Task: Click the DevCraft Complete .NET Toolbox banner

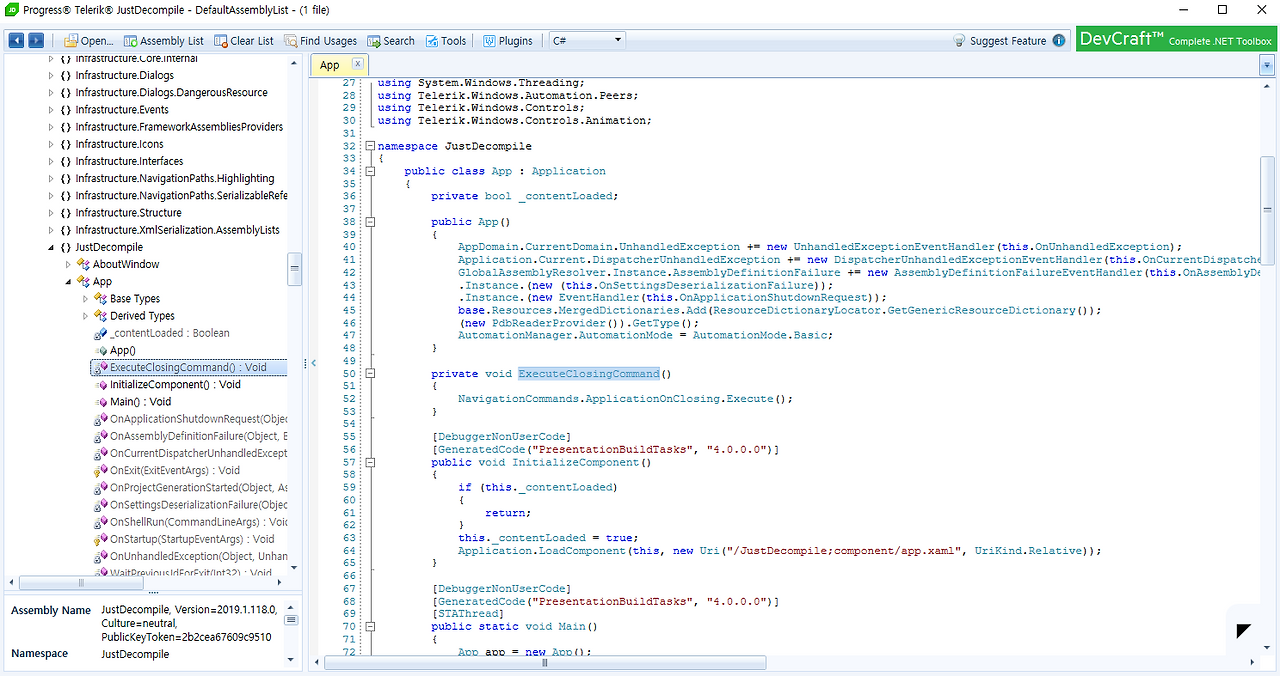Action: [x=1177, y=40]
